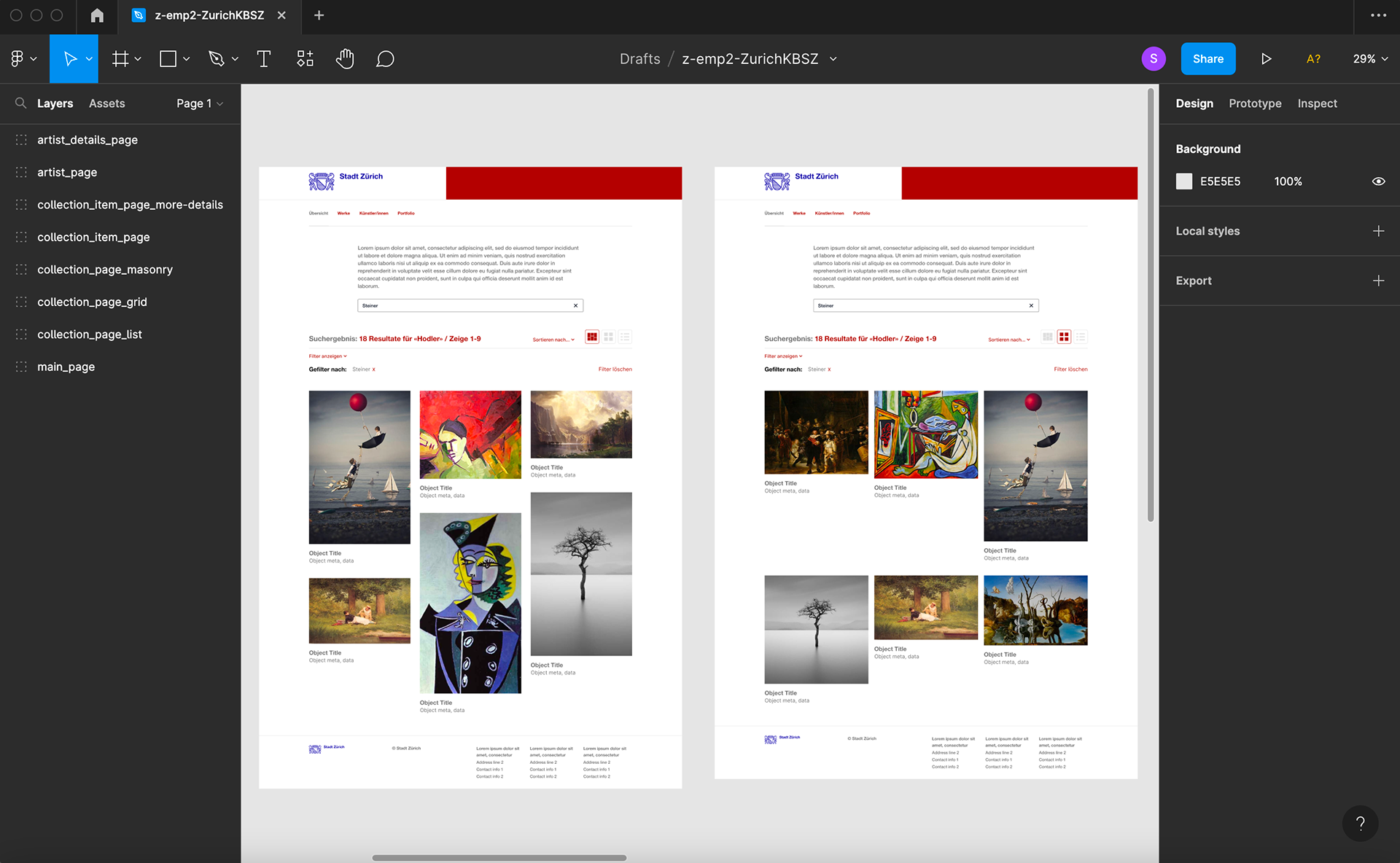Click Portfolio nav link in right frame
The image size is (1400, 863).
coord(861,214)
